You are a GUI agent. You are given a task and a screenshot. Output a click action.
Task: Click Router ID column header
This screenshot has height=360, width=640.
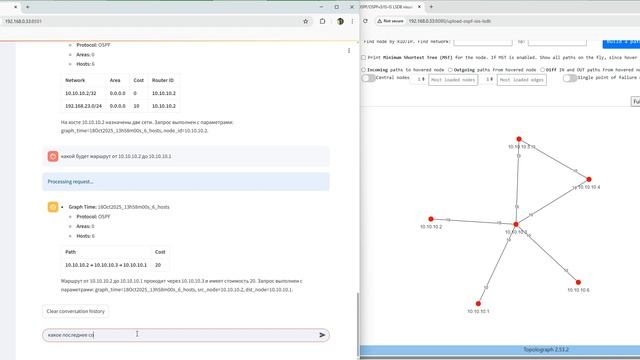pyautogui.click(x=163, y=80)
